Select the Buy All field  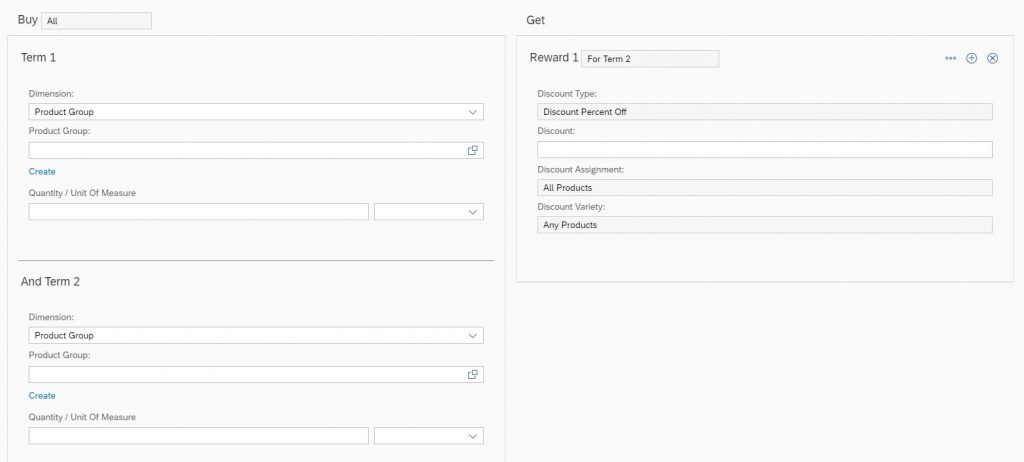click(x=97, y=21)
